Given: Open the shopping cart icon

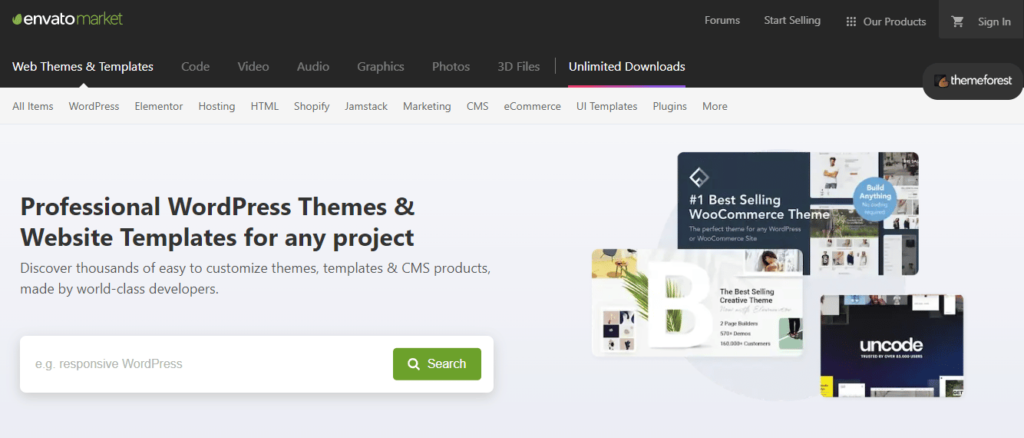Looking at the screenshot, I should pos(957,22).
